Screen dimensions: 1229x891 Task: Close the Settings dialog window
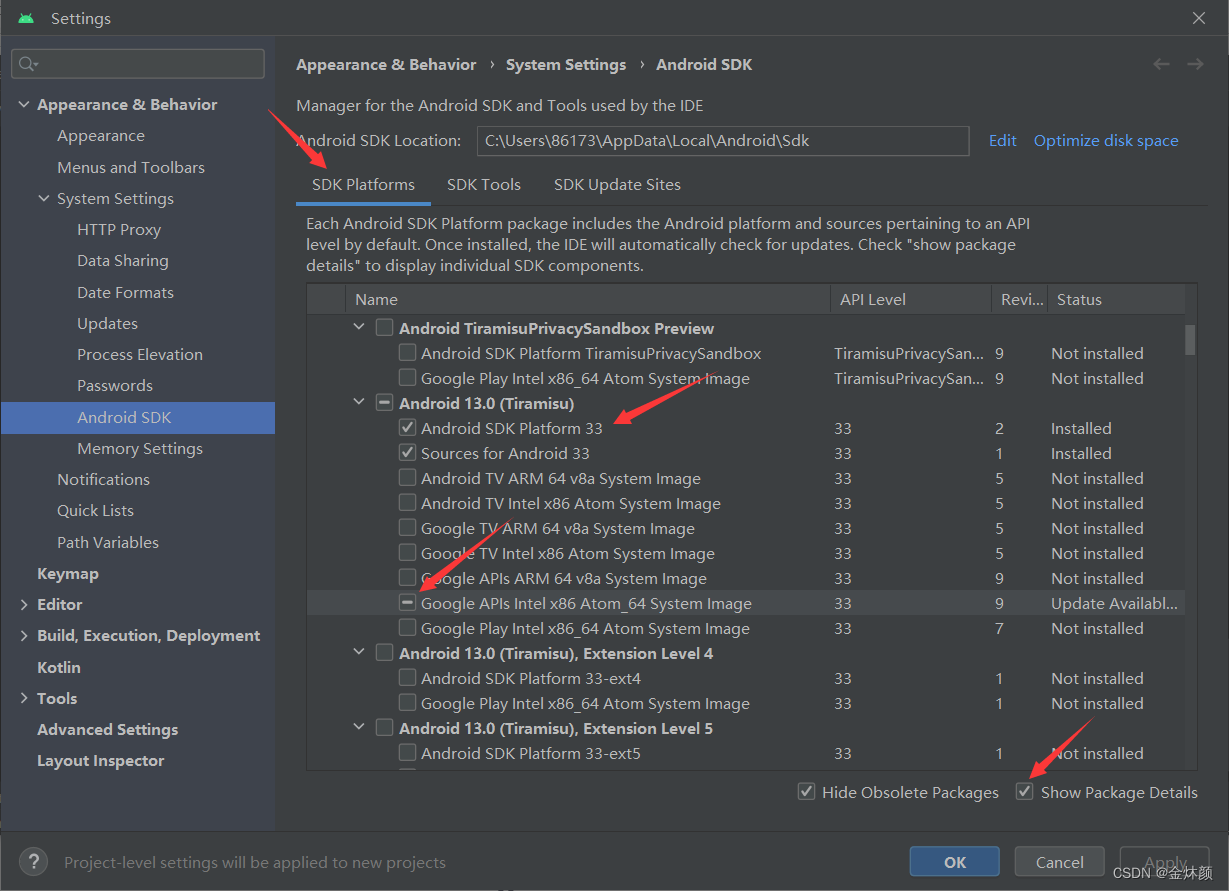pyautogui.click(x=1199, y=18)
